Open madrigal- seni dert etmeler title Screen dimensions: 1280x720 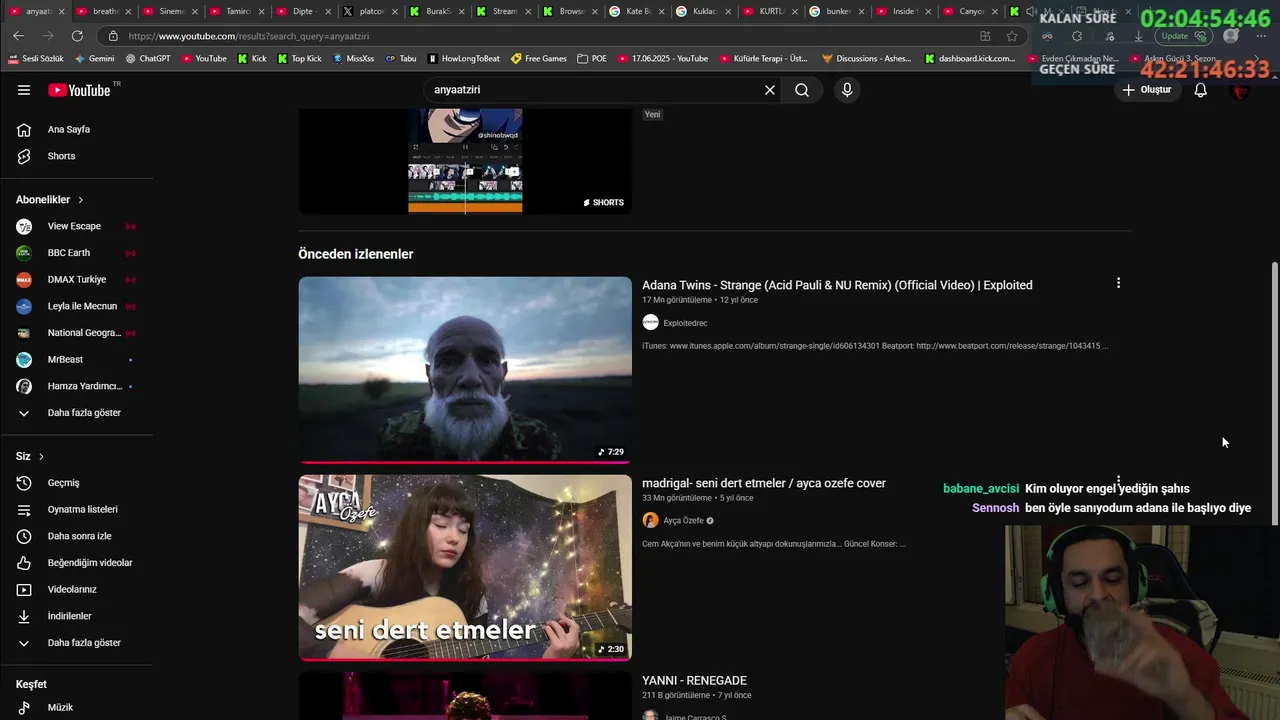764,483
